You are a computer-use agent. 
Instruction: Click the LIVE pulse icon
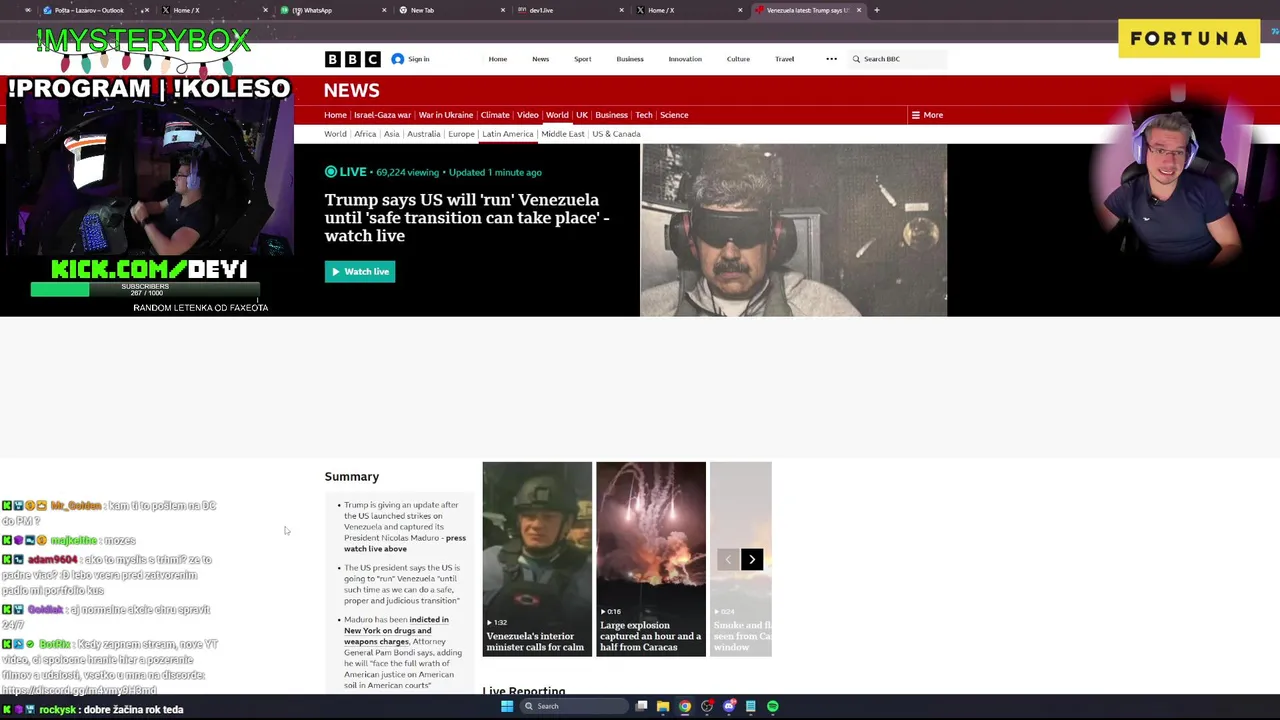click(331, 172)
